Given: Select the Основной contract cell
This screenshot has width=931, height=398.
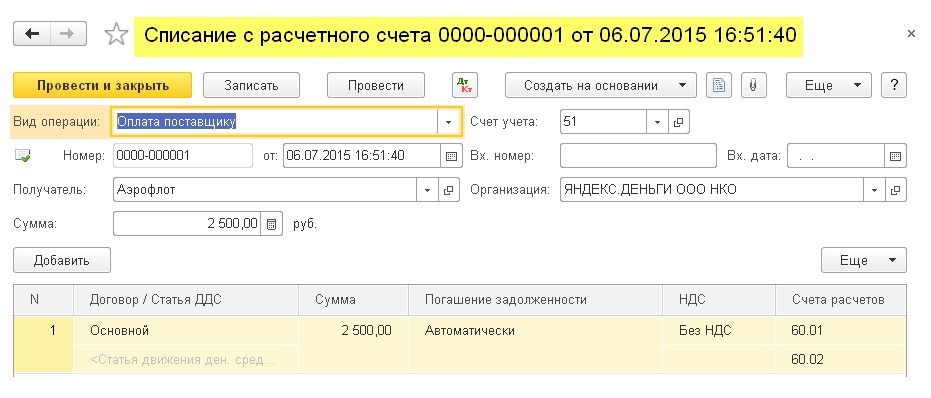Looking at the screenshot, I should (186, 331).
